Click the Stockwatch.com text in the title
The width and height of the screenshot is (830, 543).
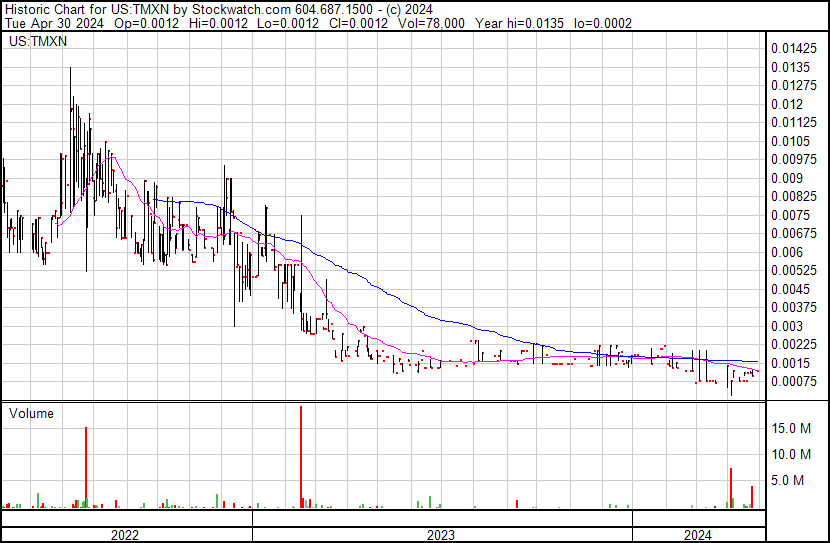pos(241,10)
